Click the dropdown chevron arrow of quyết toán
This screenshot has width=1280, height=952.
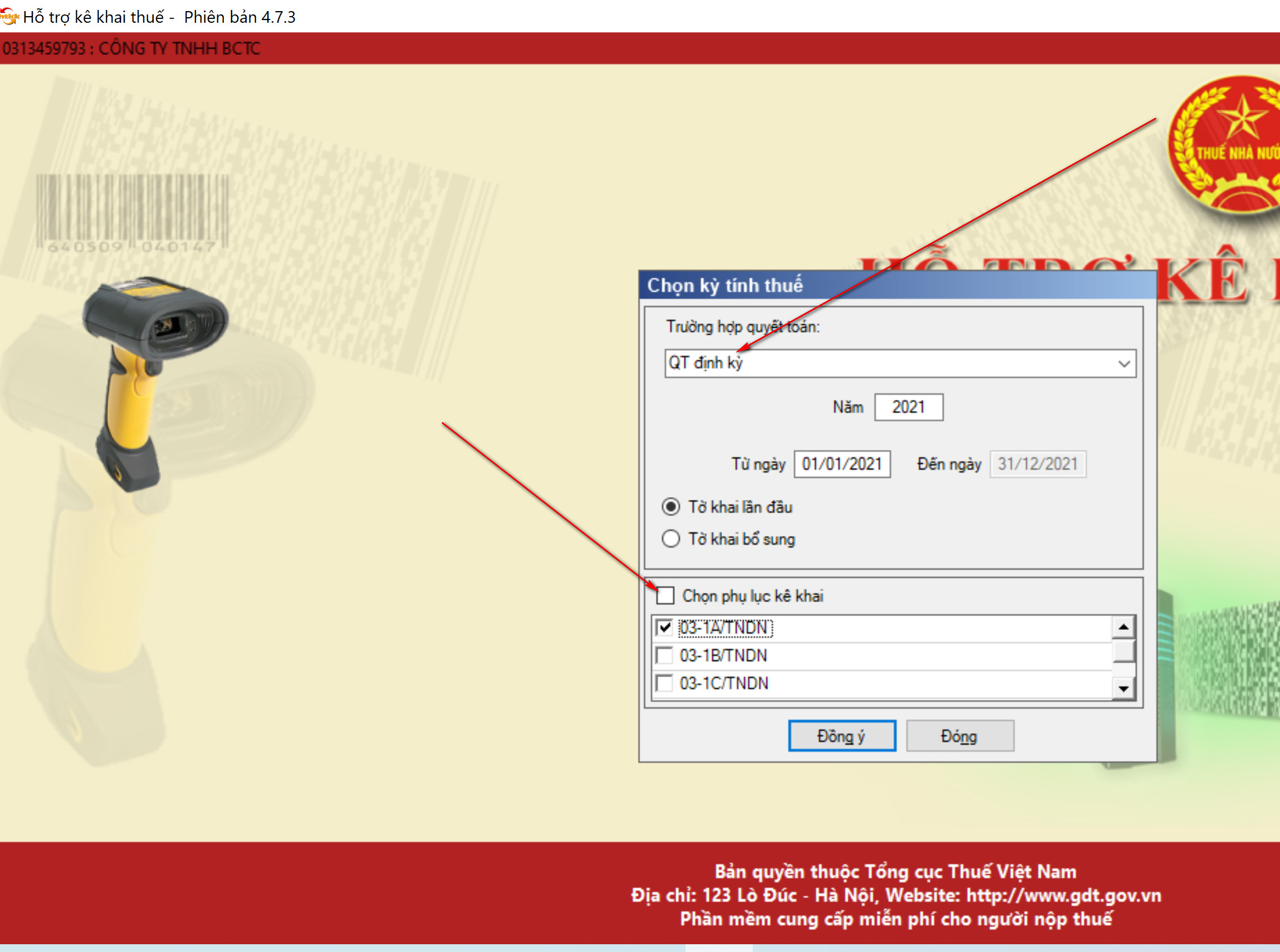click(x=1123, y=364)
